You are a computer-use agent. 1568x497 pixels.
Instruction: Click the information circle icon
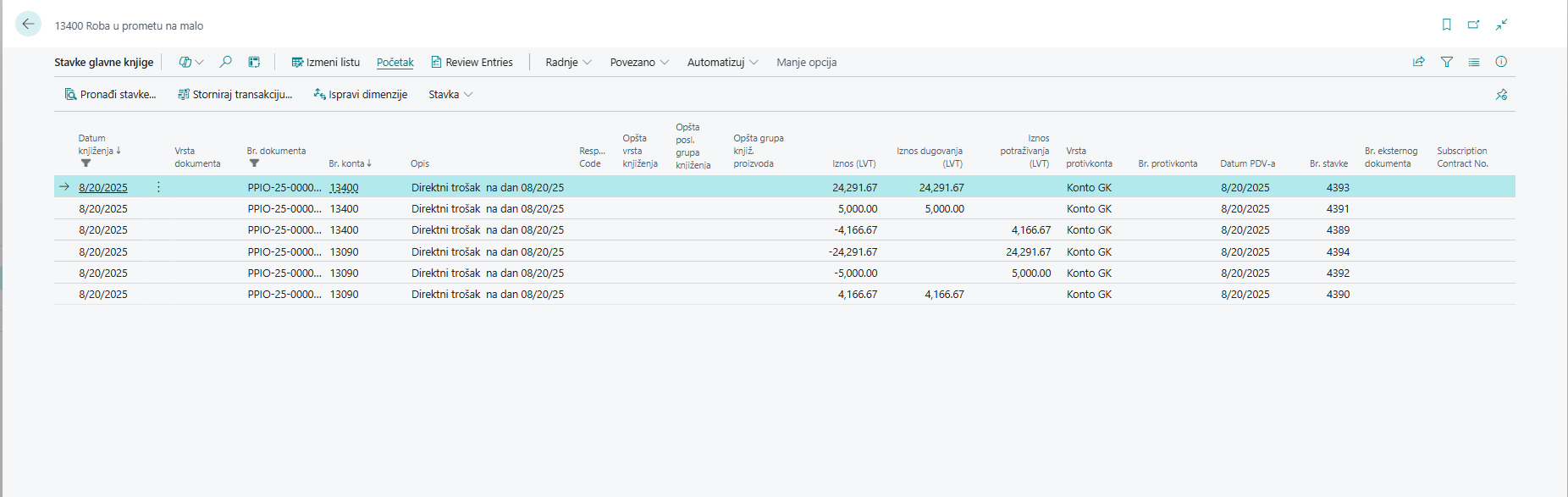tap(1501, 62)
